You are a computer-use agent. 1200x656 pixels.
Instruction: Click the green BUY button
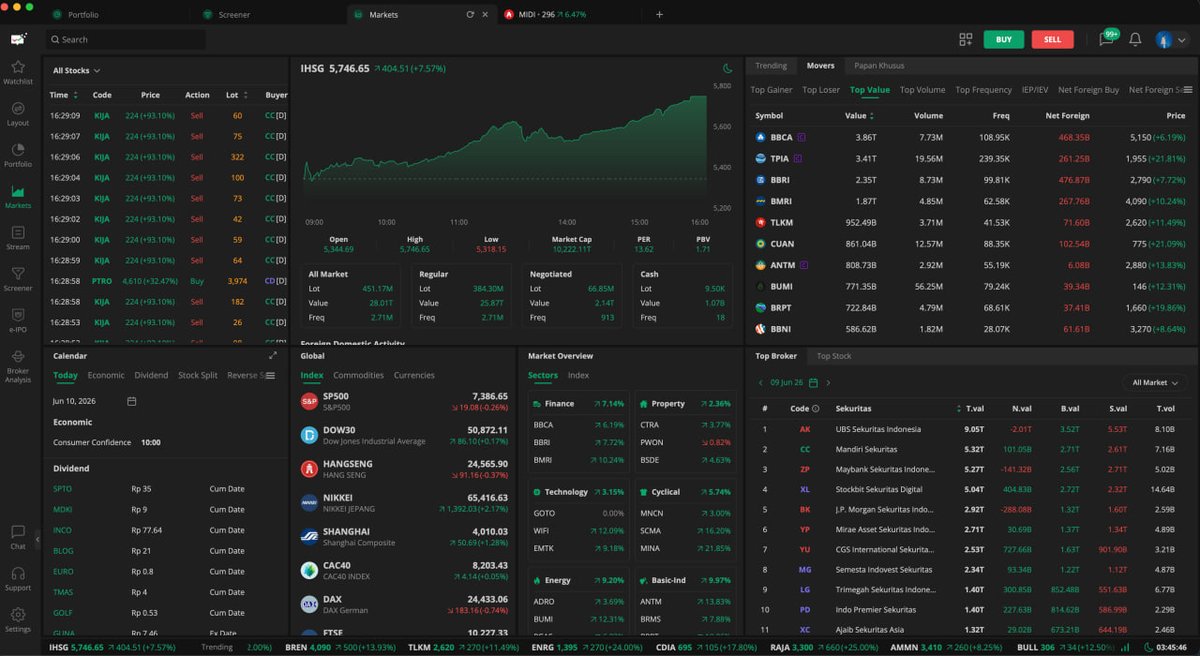pos(1003,39)
